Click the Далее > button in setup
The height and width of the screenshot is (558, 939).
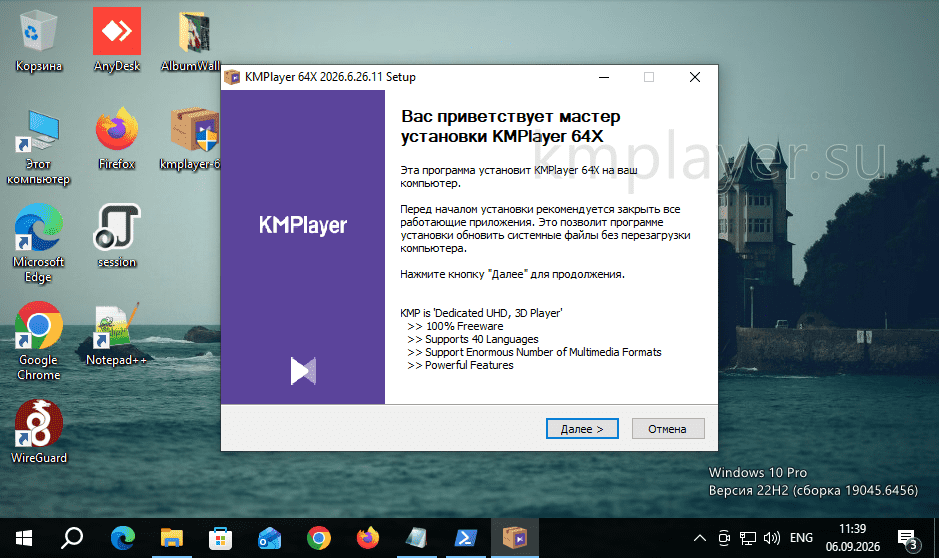tap(582, 429)
